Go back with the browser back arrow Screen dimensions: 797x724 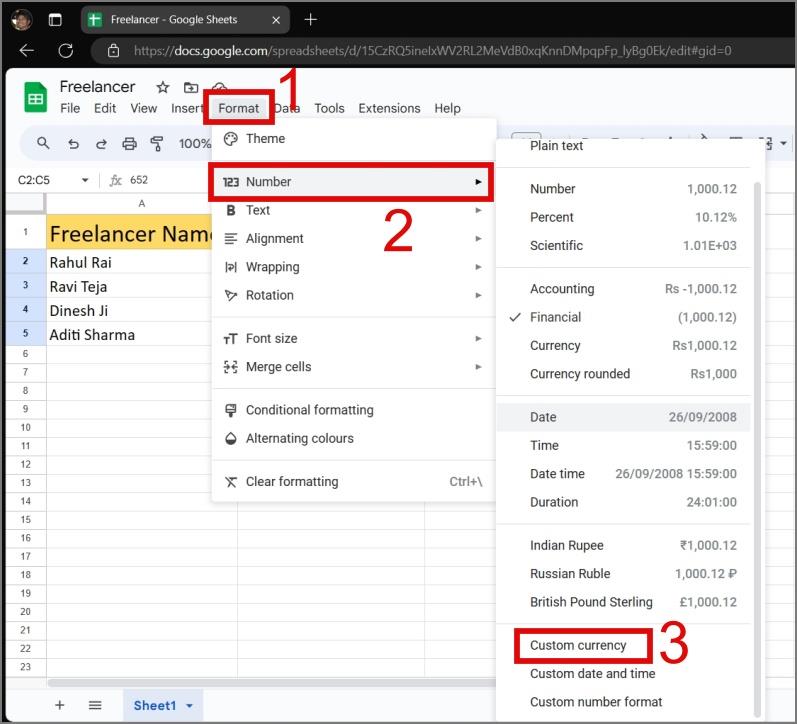[x=26, y=50]
